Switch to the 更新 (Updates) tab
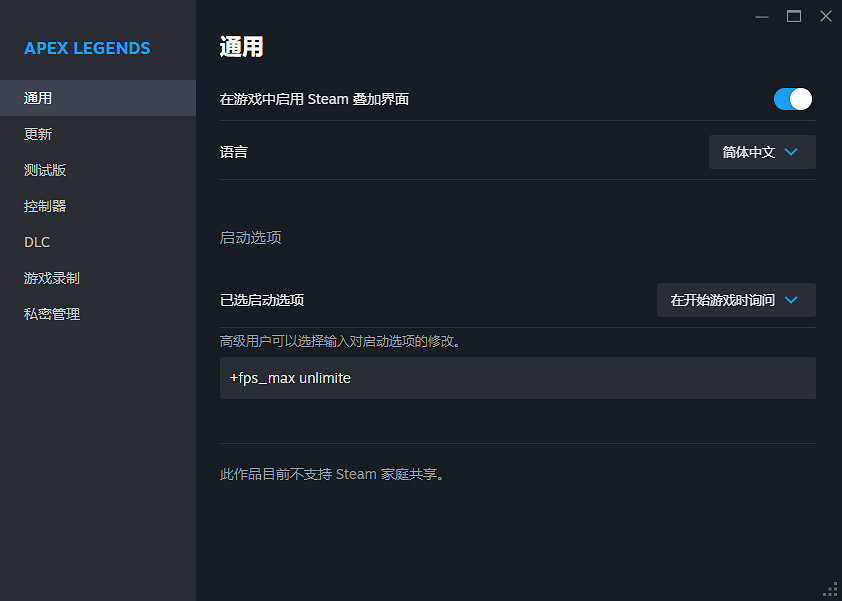 coord(37,133)
